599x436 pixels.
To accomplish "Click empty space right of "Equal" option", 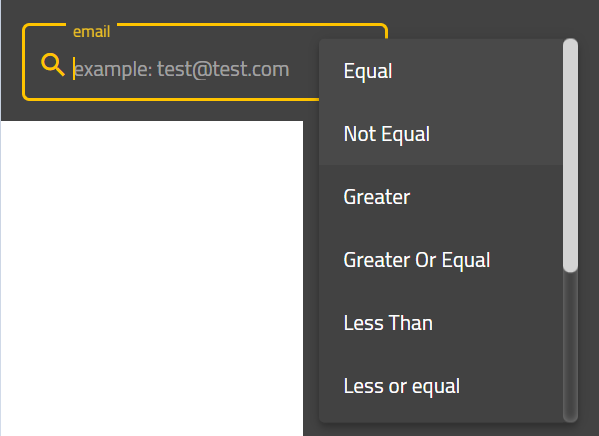I will coord(478,71).
